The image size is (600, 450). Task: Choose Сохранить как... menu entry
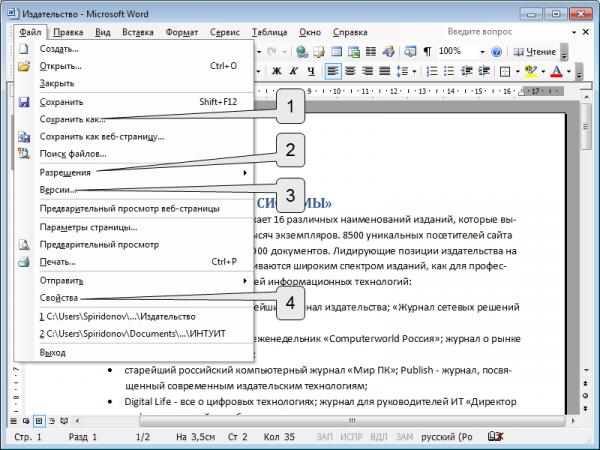[x=134, y=119]
